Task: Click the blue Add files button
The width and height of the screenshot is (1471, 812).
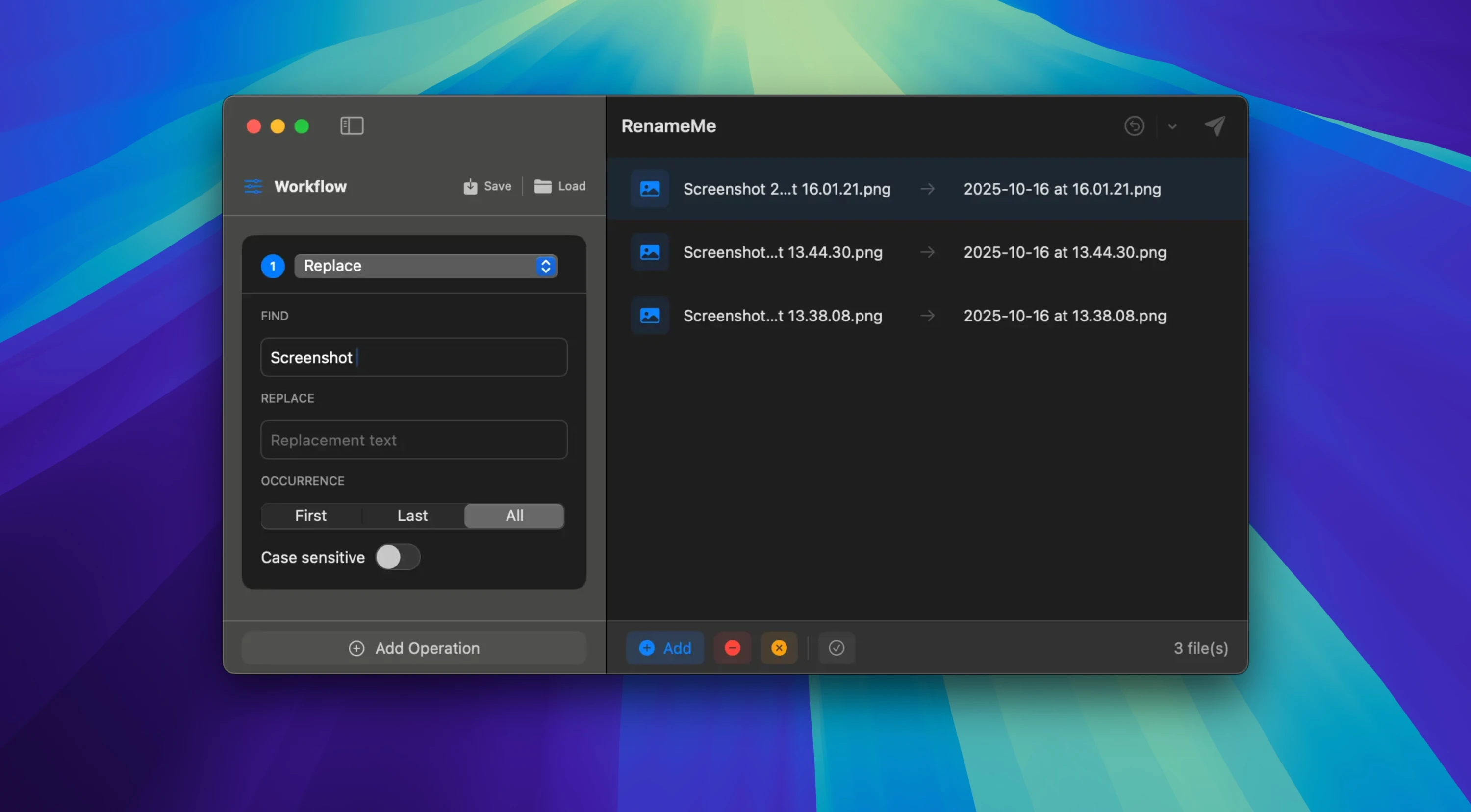Action: [x=665, y=648]
